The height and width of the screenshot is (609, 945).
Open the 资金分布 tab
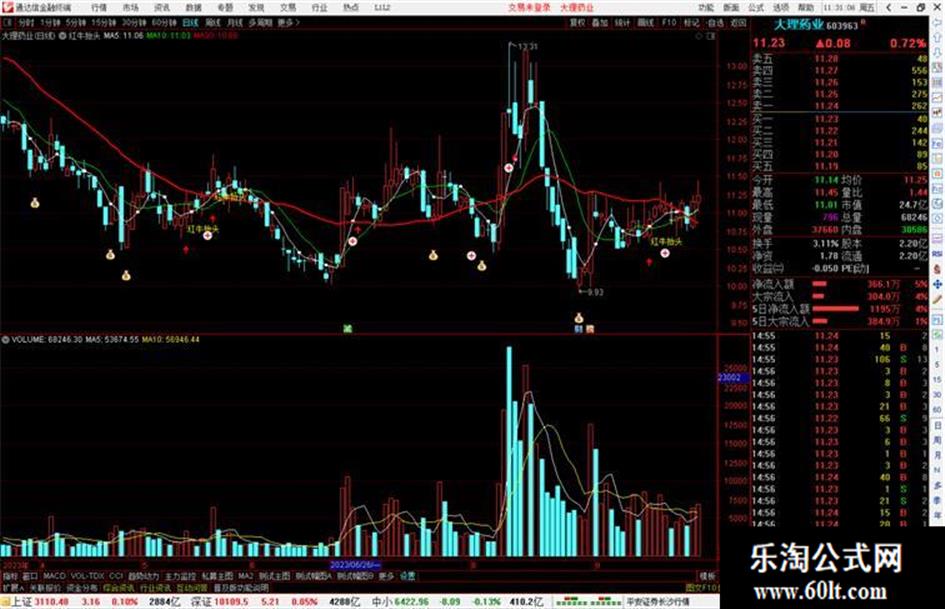coord(82,587)
